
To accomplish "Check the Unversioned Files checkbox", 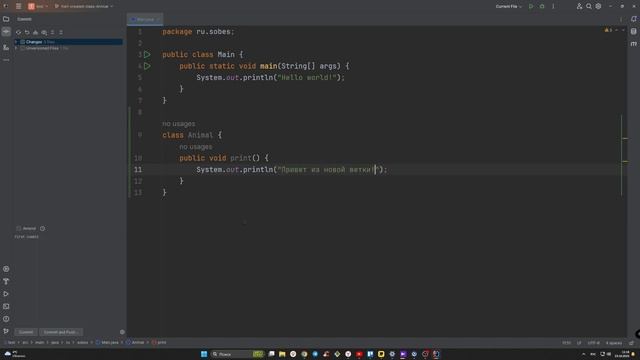I will [x=22, y=48].
